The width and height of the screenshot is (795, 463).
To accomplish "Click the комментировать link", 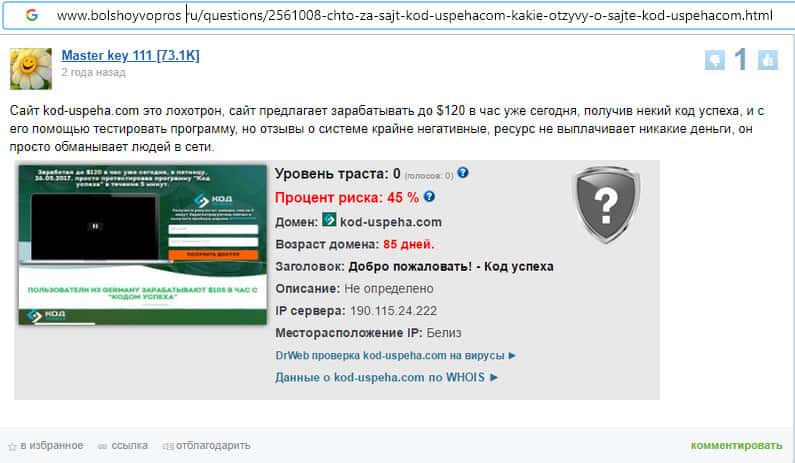I will 736,445.
